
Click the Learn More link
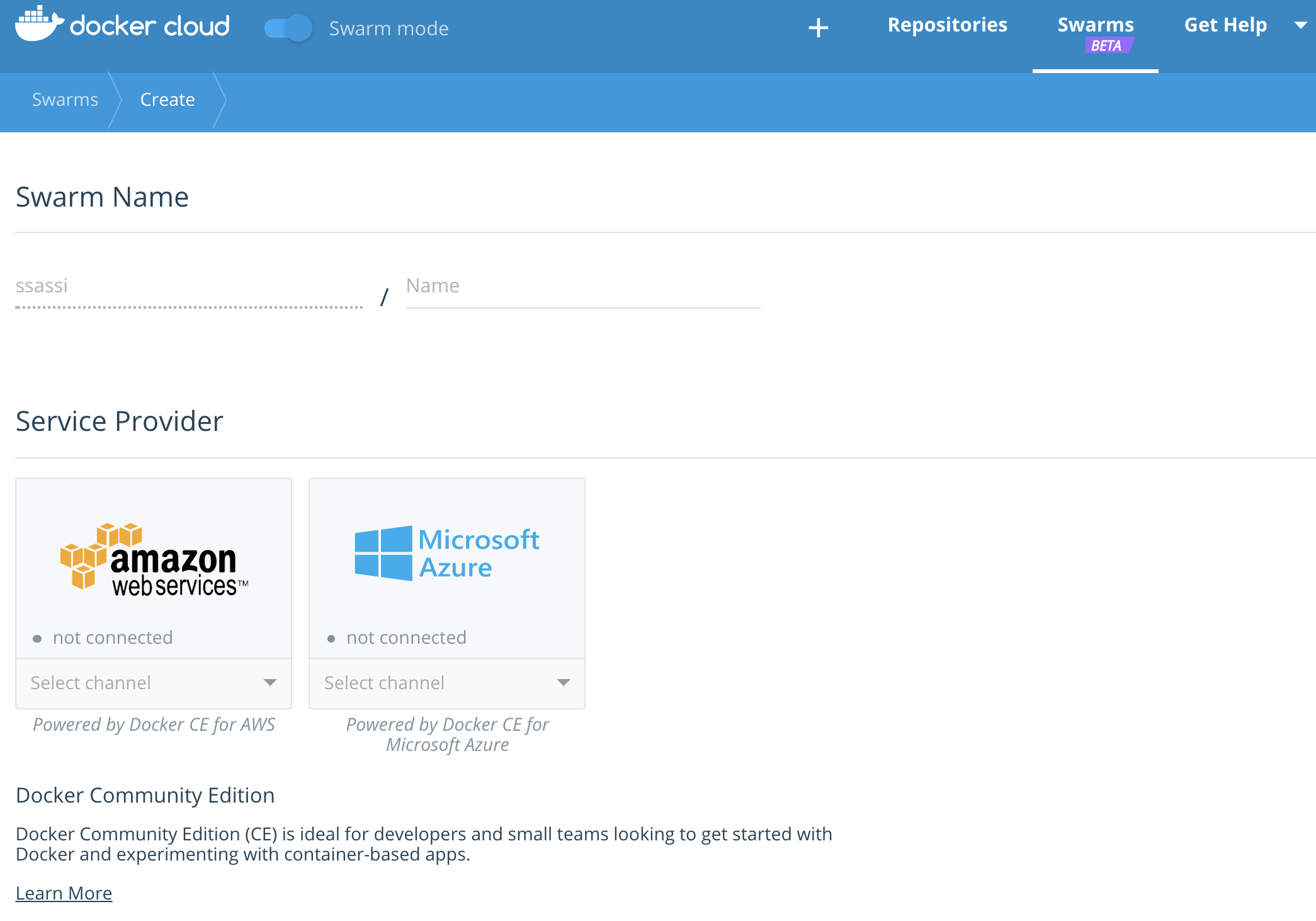tap(64, 893)
